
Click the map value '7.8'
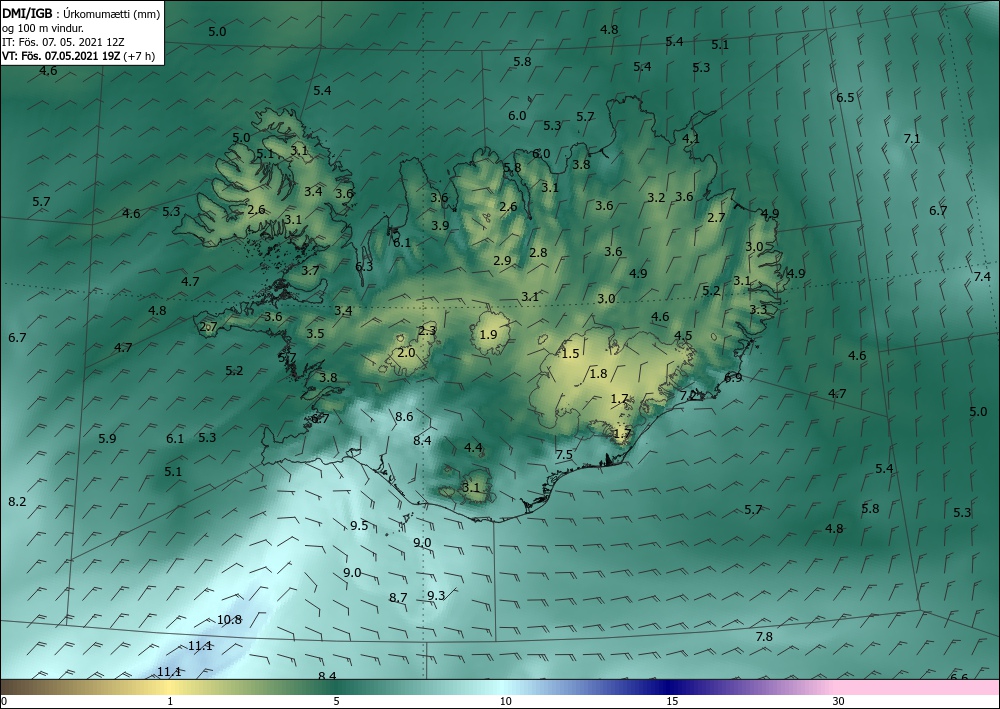(x=764, y=636)
